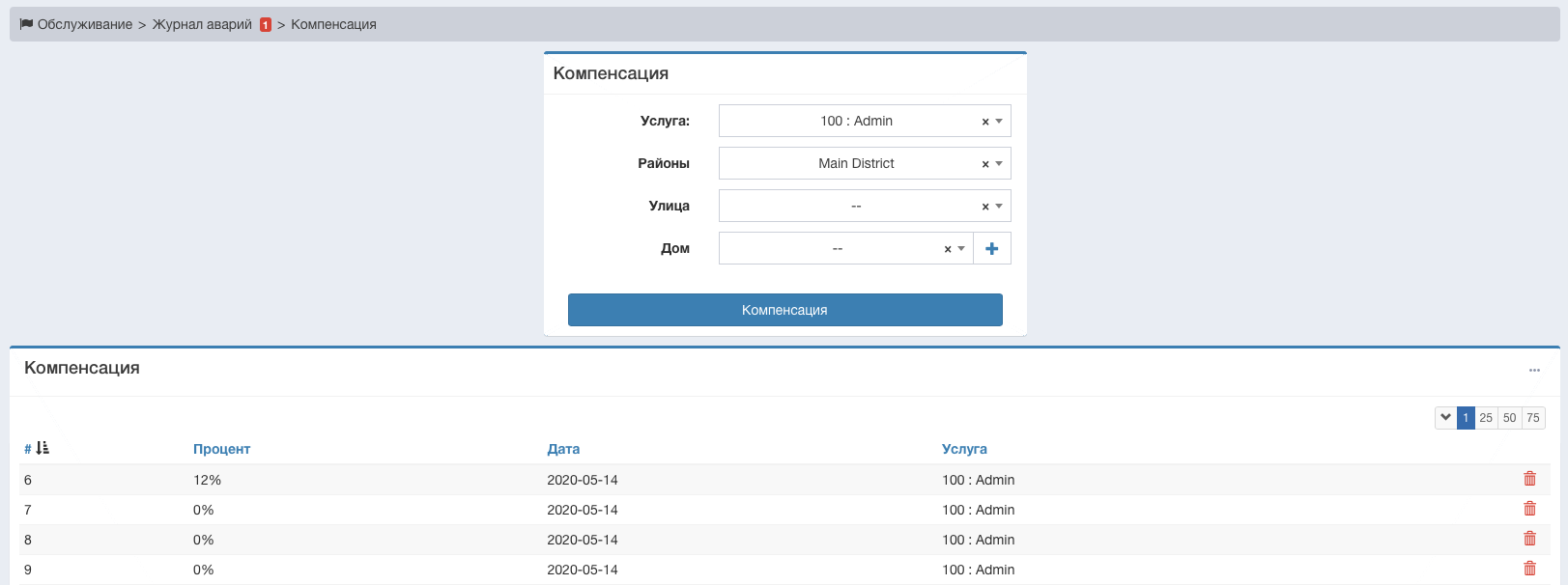
Task: Delete compensation row number 7
Action: [1529, 509]
